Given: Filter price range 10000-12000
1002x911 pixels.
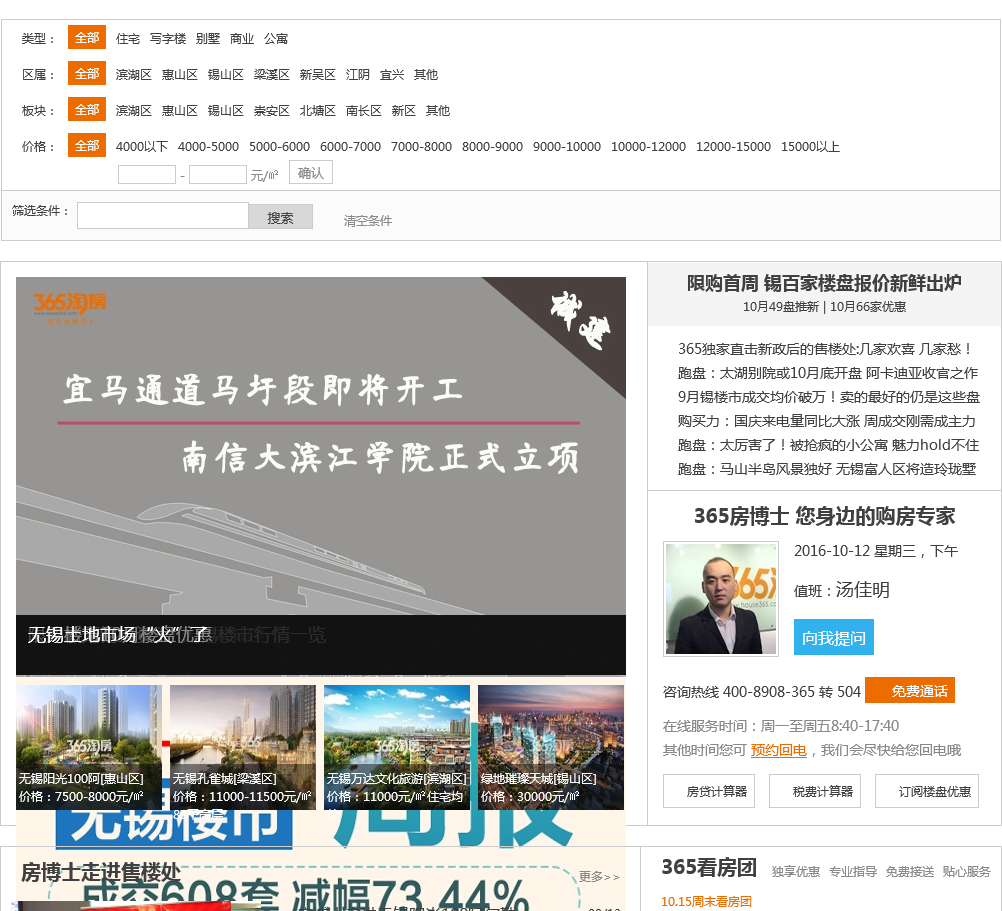Looking at the screenshot, I should (x=648, y=147).
